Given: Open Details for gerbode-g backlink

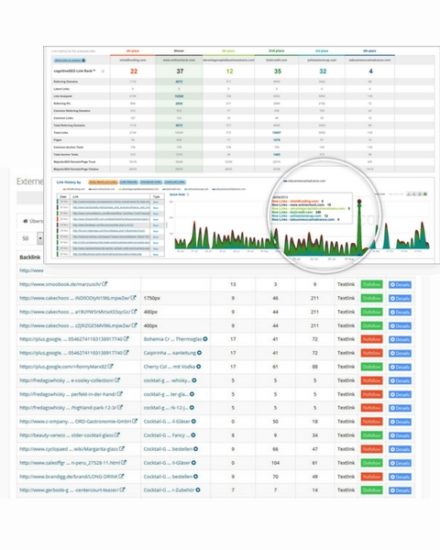Looking at the screenshot, I should (x=400, y=490).
